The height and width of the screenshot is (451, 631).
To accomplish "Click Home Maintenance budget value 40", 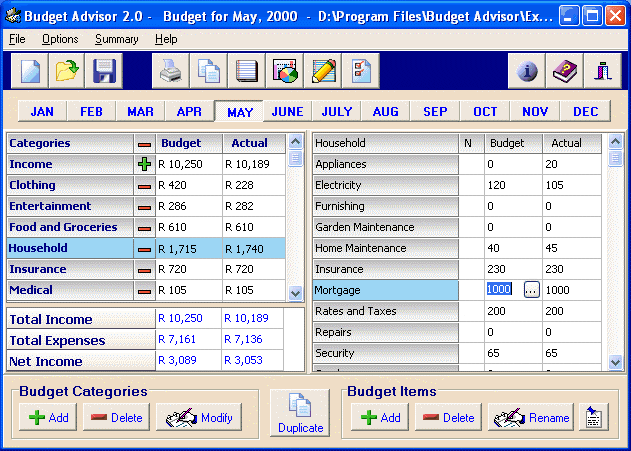I will coord(513,248).
